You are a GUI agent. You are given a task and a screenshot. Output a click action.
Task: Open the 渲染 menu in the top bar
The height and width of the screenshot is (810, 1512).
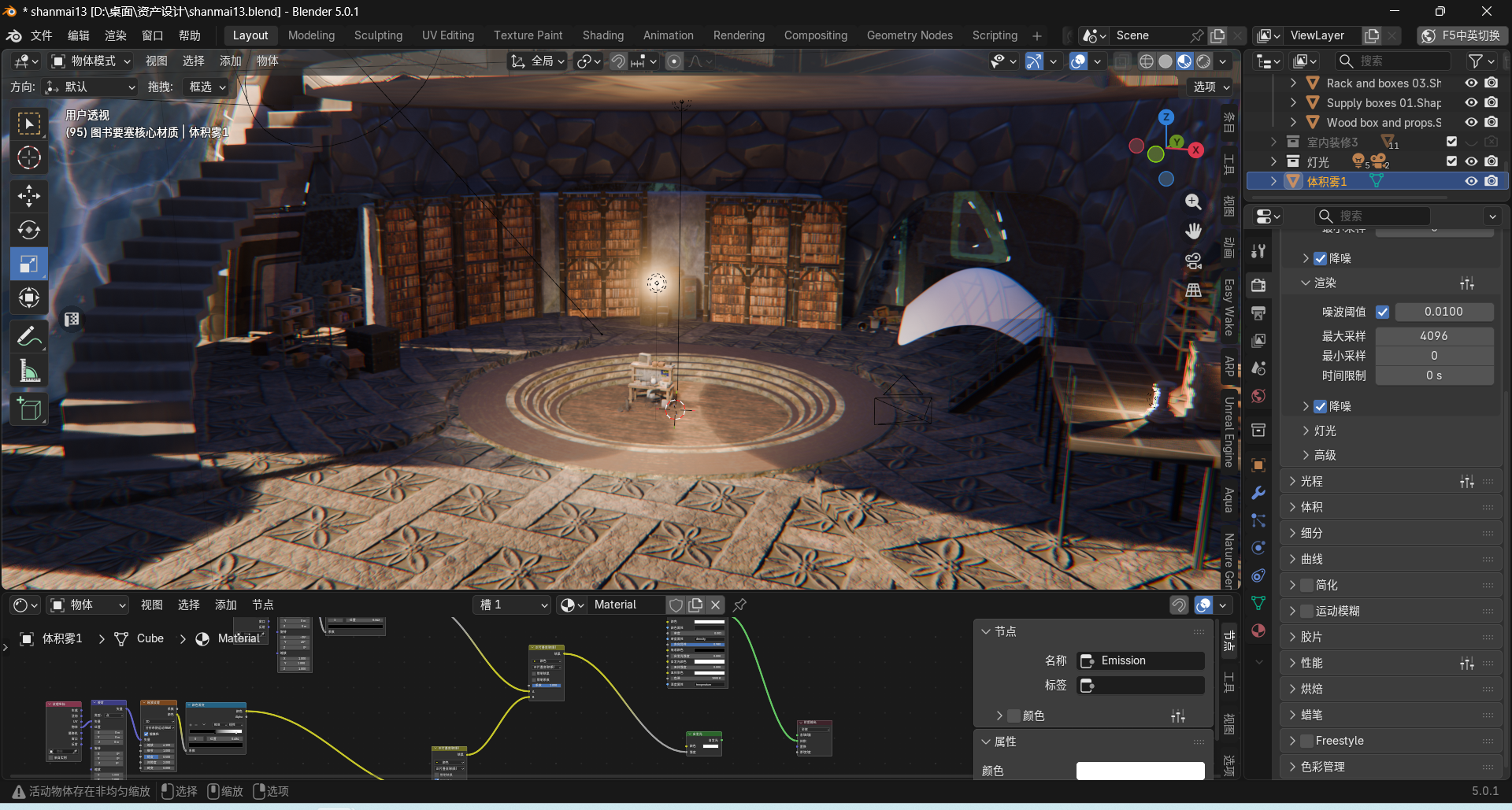click(x=115, y=35)
